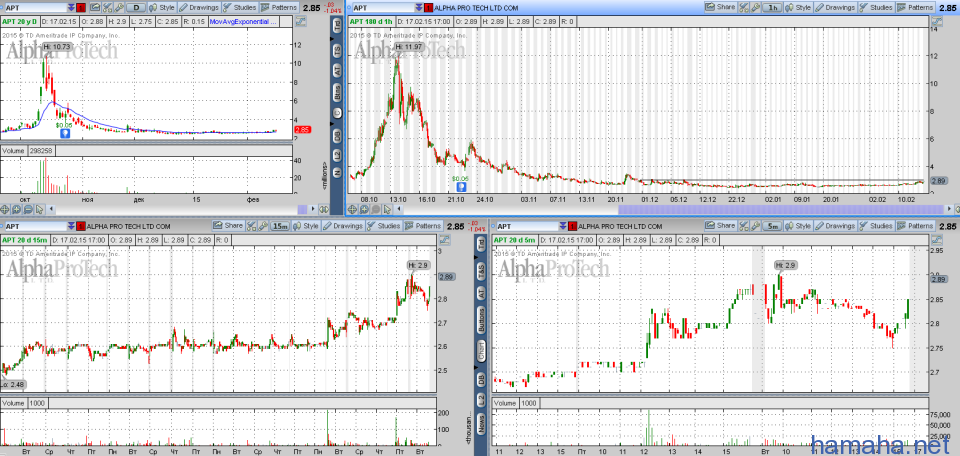Viewport: 960px width, 456px height.
Task: Open AT sidebar tab beside top-right chart
Action: pyautogui.click(x=337, y=70)
